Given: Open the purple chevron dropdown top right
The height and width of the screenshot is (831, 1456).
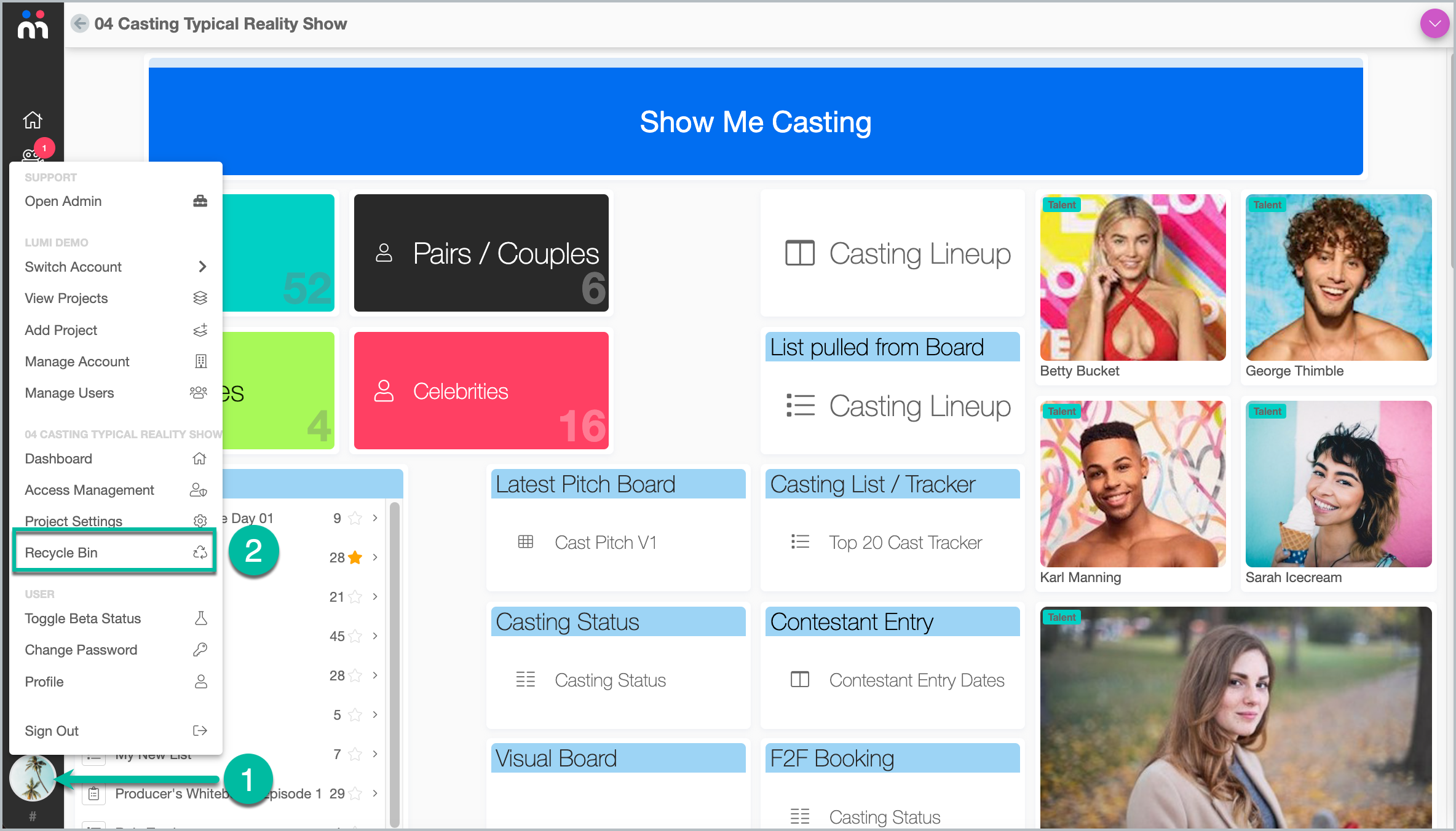Looking at the screenshot, I should 1434,24.
